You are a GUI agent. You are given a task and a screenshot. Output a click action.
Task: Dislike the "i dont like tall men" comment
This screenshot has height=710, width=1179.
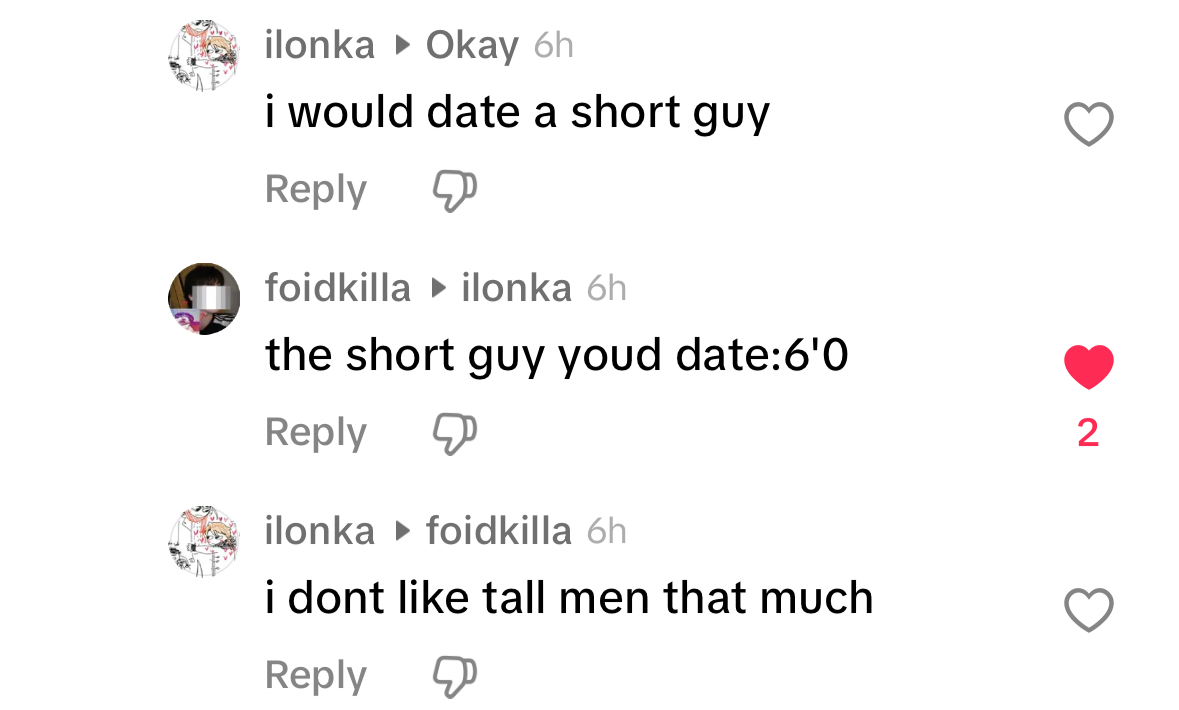[x=455, y=676]
